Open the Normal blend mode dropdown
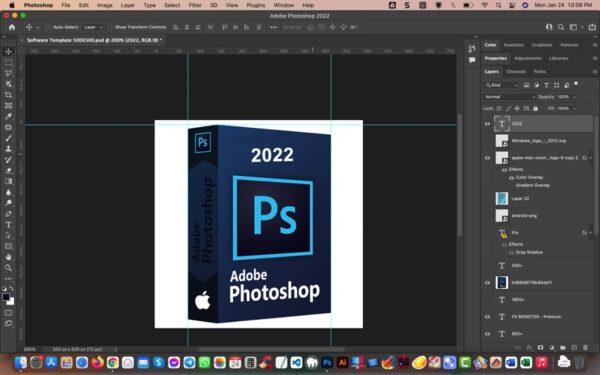The height and width of the screenshot is (375, 600). click(x=509, y=97)
